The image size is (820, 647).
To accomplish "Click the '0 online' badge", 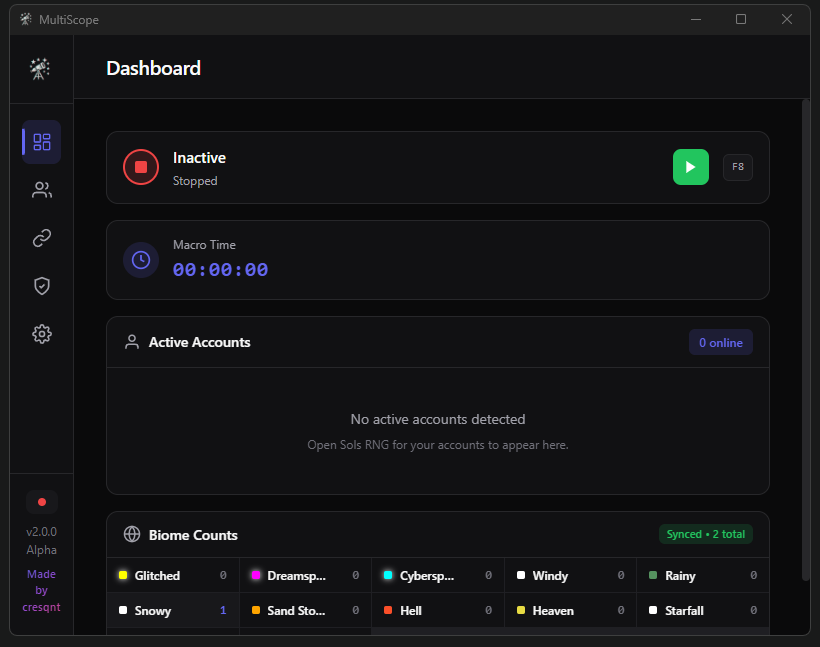I will point(720,342).
